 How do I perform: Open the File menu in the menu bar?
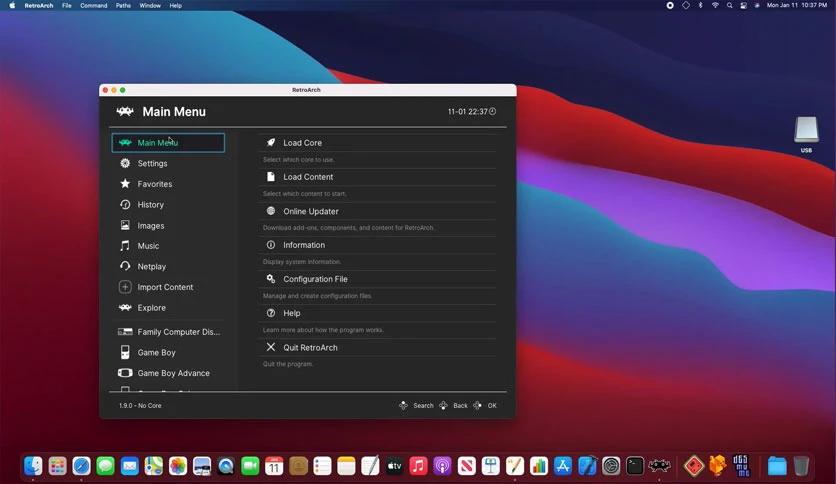[x=67, y=5]
